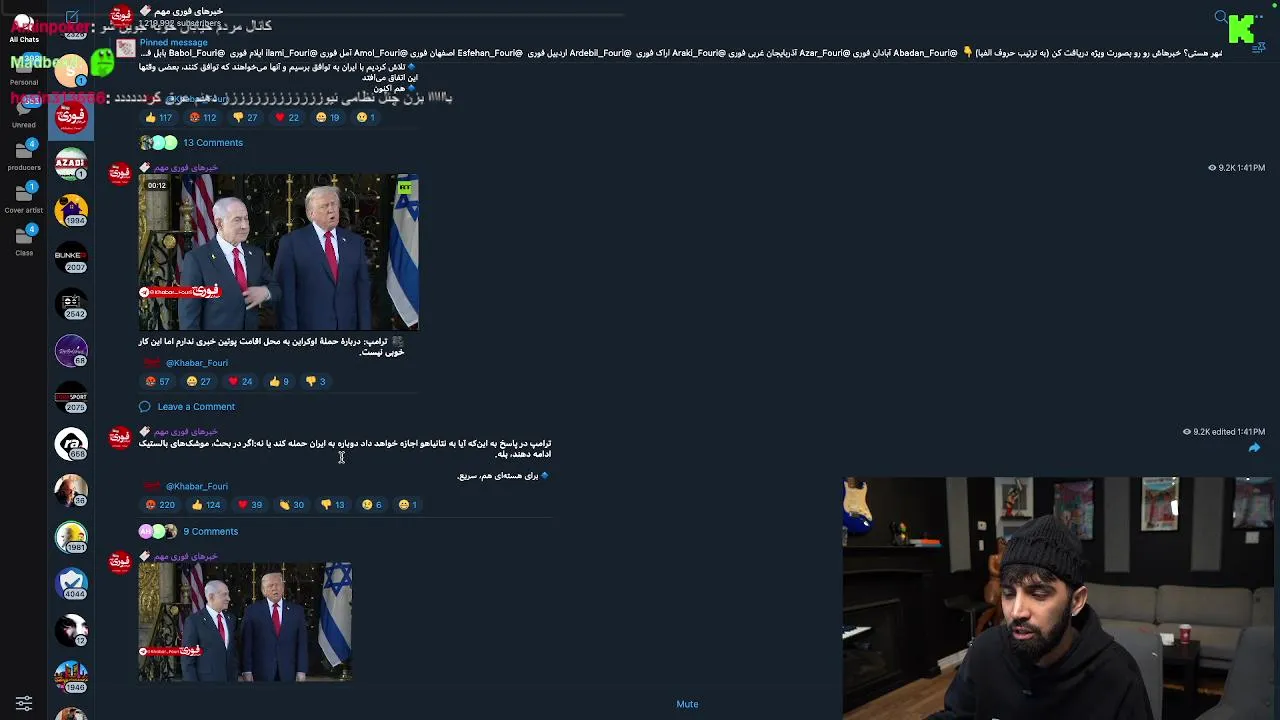Open the search icon in chat header
This screenshot has width=1280, height=720.
click(1221, 17)
